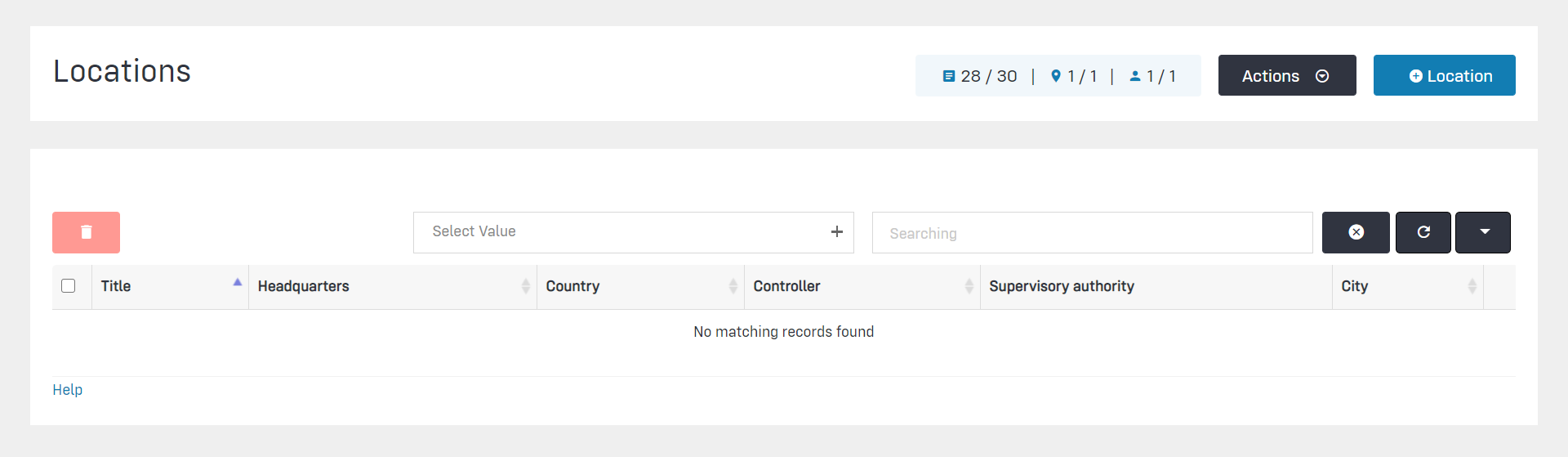Open the Help link
The image size is (1568, 457).
click(x=68, y=390)
